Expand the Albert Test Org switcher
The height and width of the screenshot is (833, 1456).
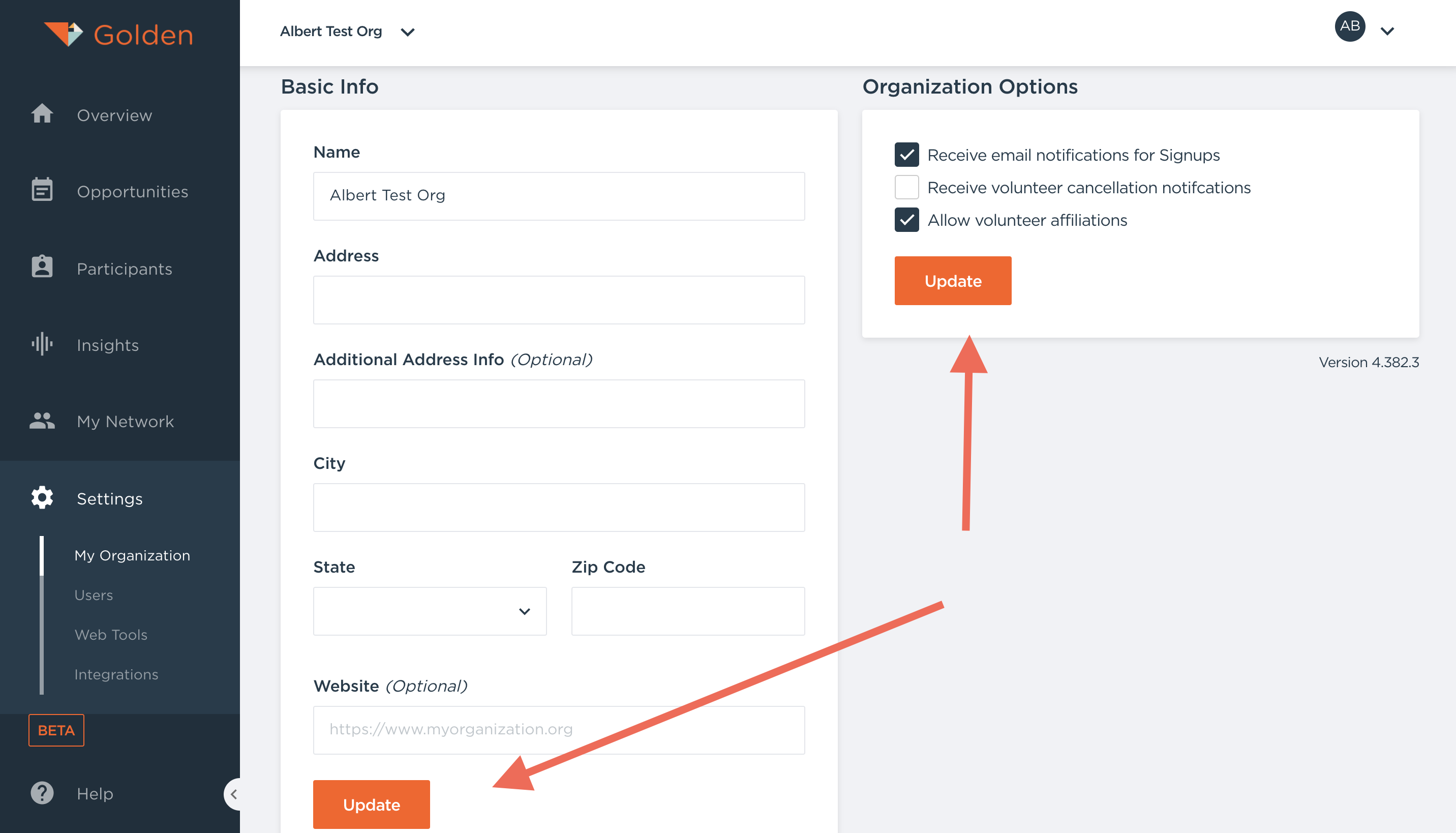click(347, 32)
